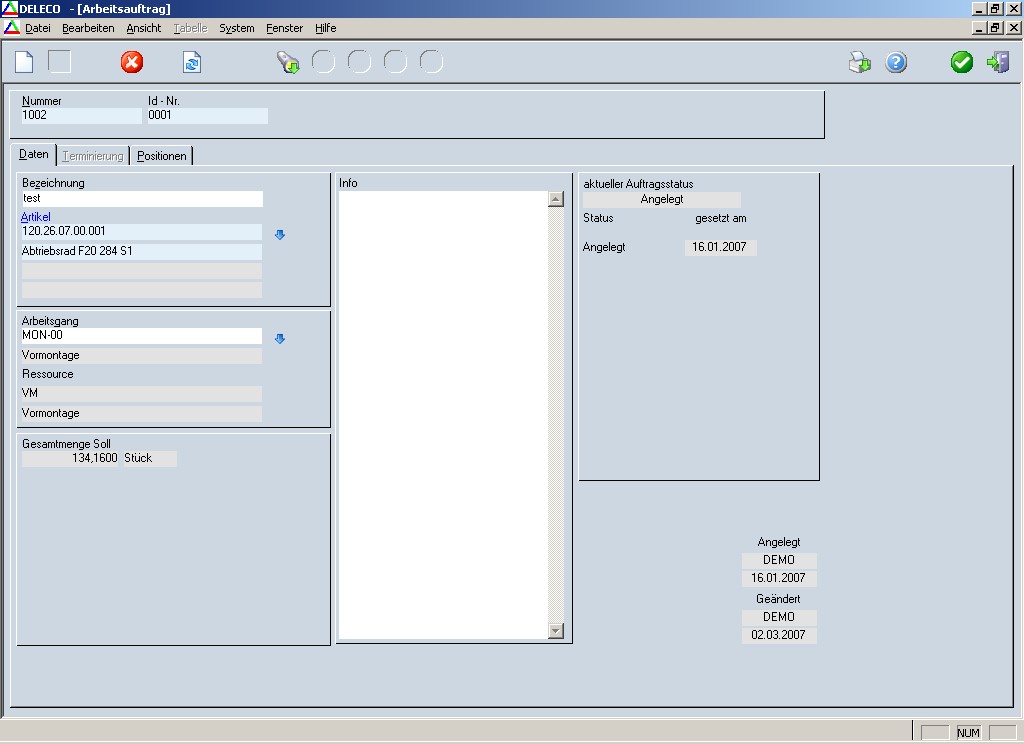The width and height of the screenshot is (1024, 744).
Task: Click the Info box scroll down arrow
Action: click(556, 631)
